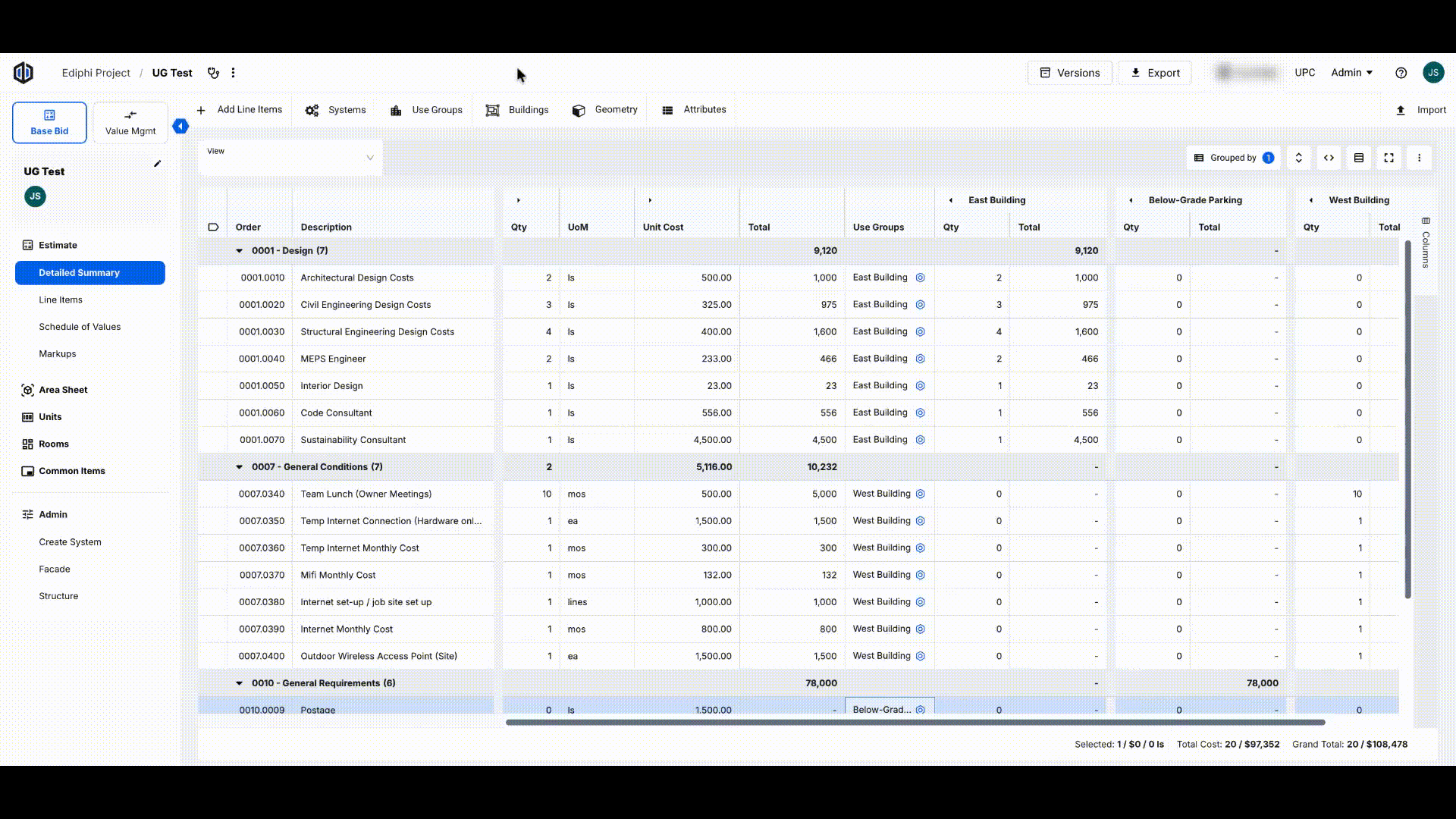The height and width of the screenshot is (819, 1456).
Task: Open Detailed Summary in sidebar
Action: pyautogui.click(x=90, y=273)
